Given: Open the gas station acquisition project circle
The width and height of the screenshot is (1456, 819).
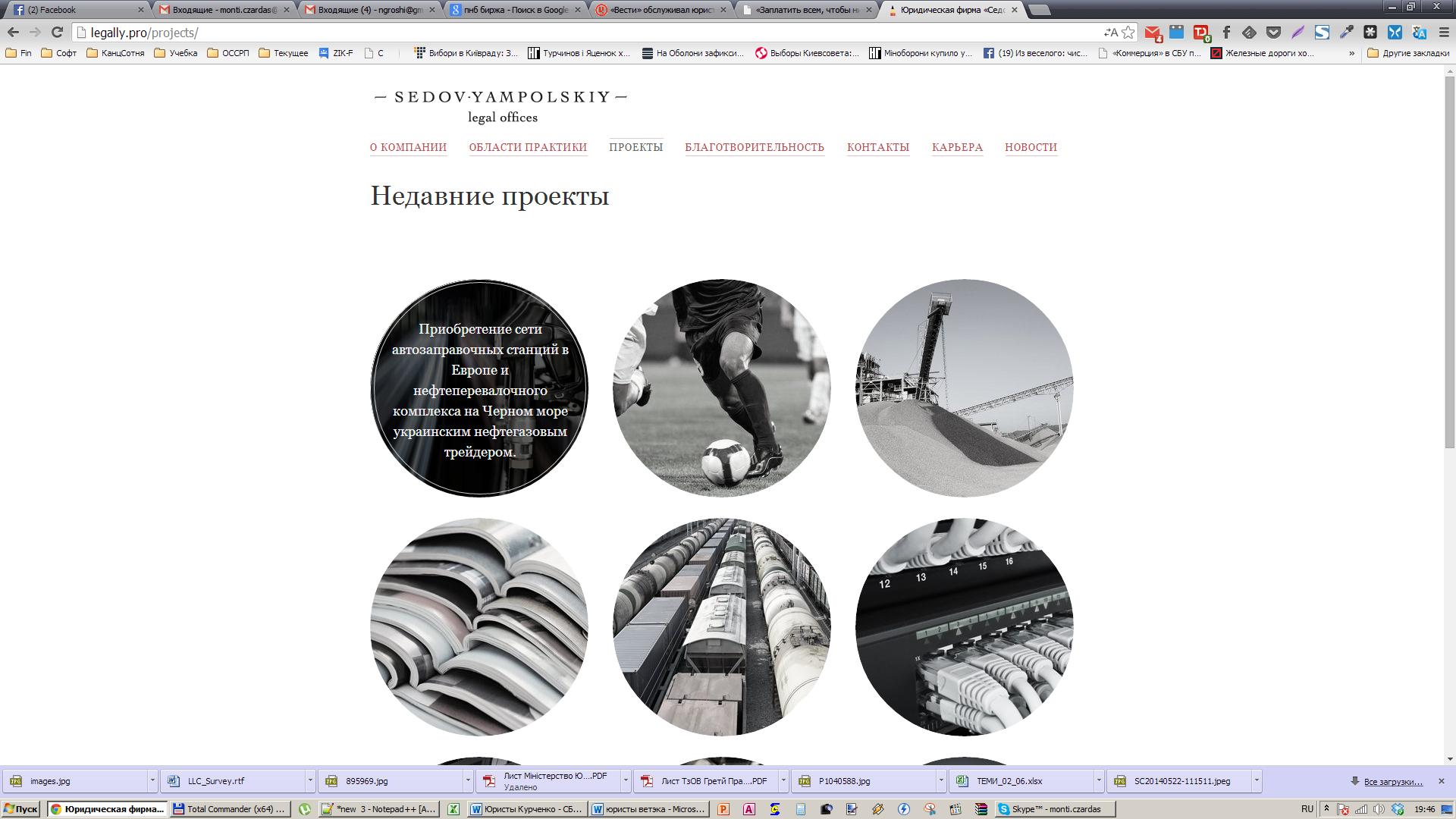Looking at the screenshot, I should (x=479, y=388).
